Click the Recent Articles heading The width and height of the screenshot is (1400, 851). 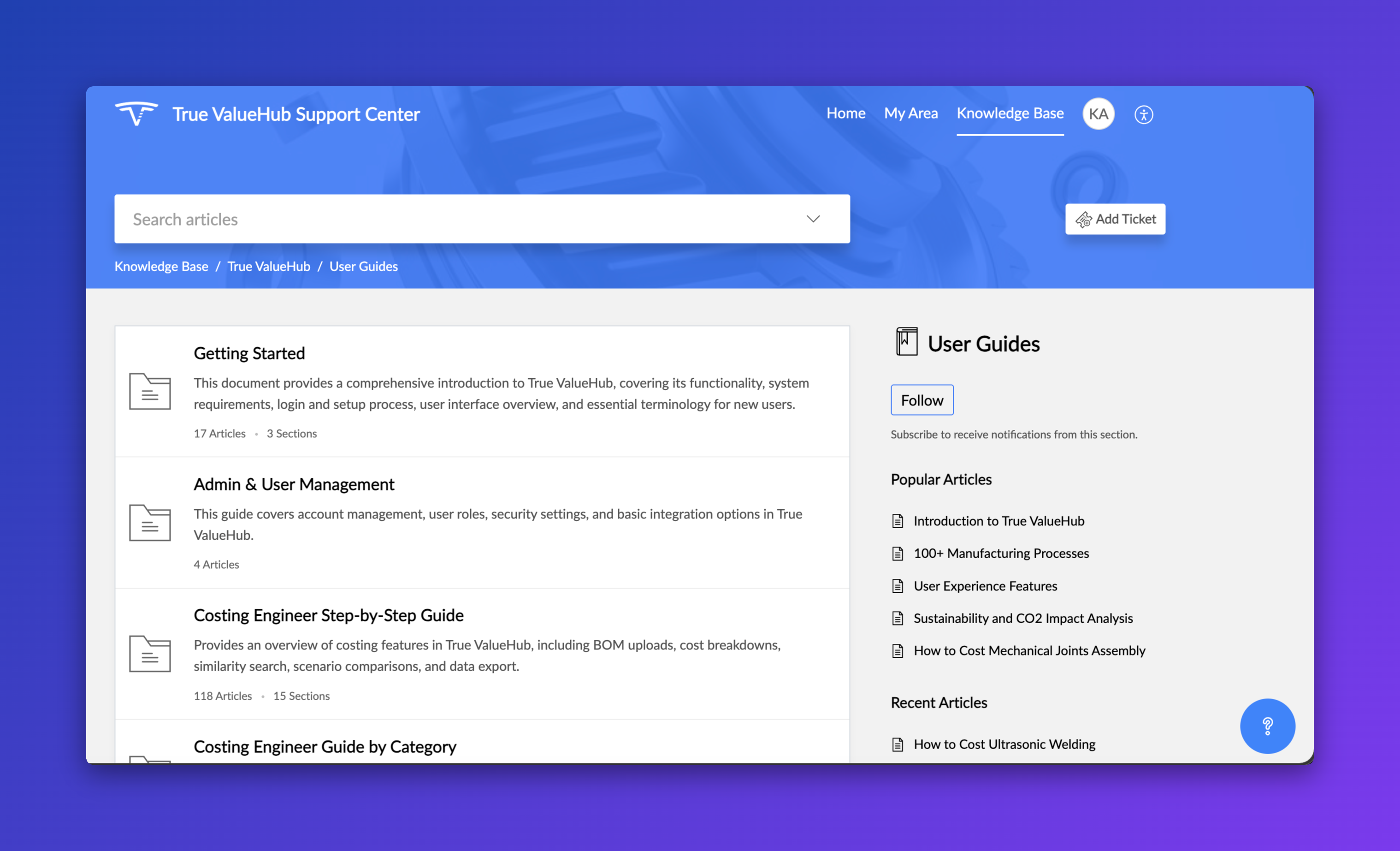coord(939,702)
